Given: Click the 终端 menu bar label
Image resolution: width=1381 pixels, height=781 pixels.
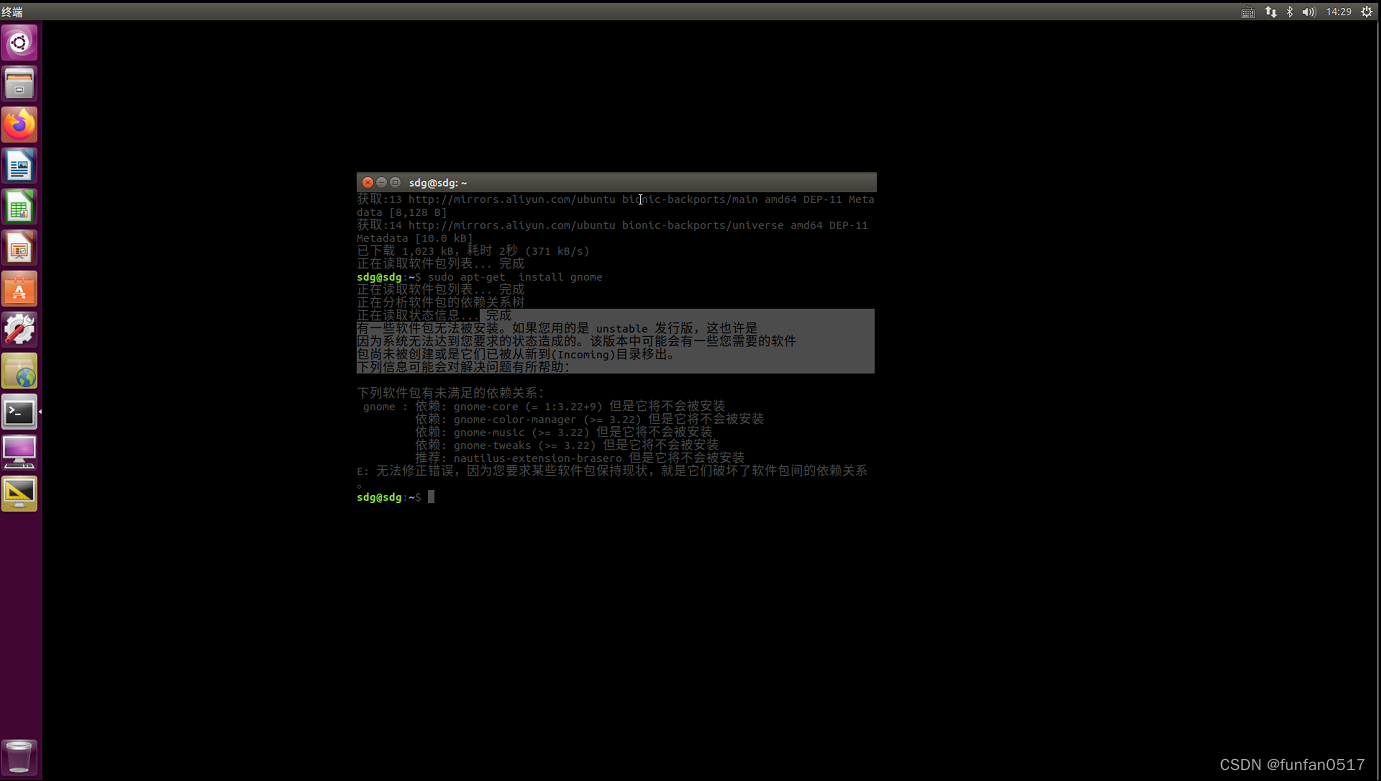Looking at the screenshot, I should [14, 11].
